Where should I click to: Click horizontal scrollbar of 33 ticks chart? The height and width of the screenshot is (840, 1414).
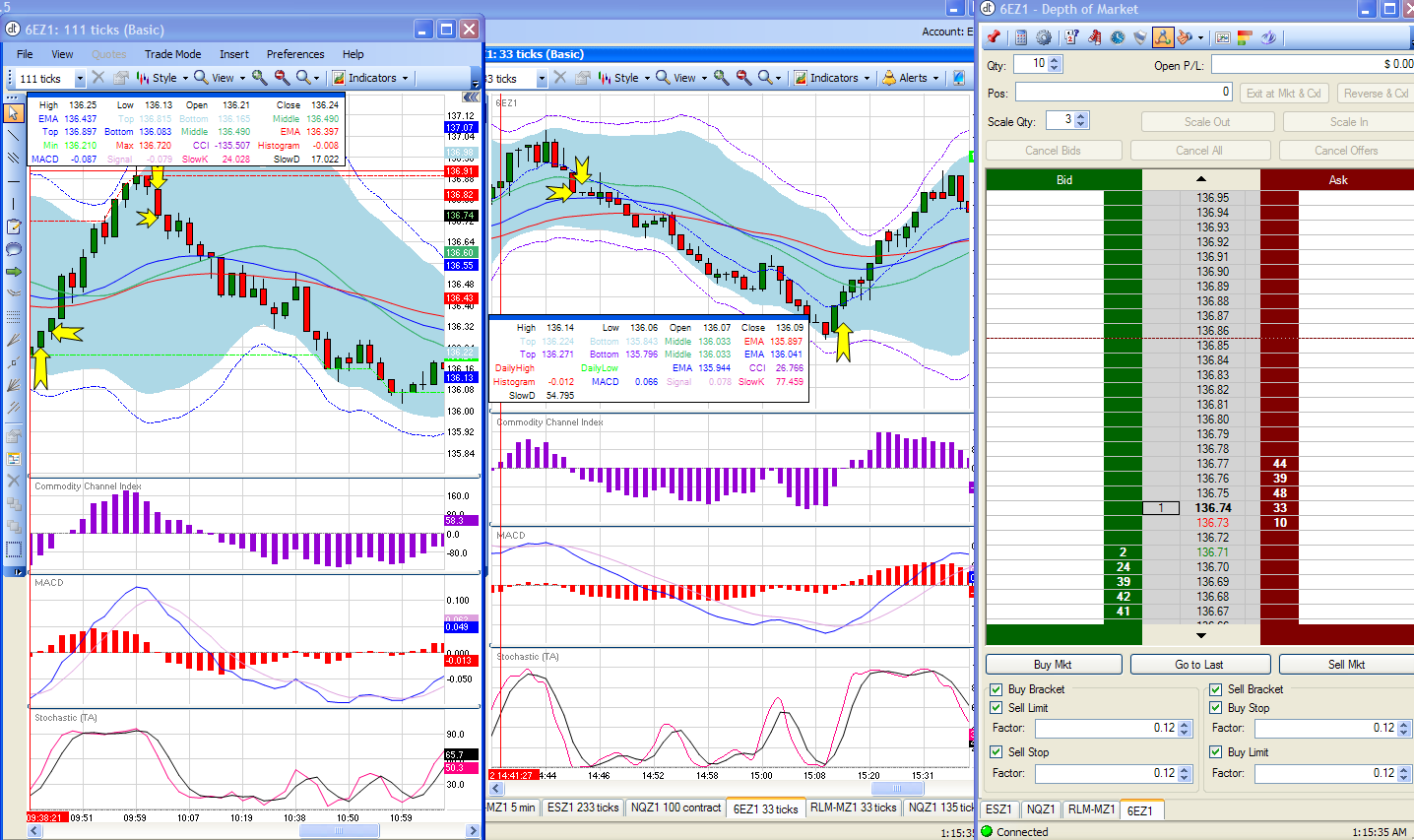click(896, 789)
